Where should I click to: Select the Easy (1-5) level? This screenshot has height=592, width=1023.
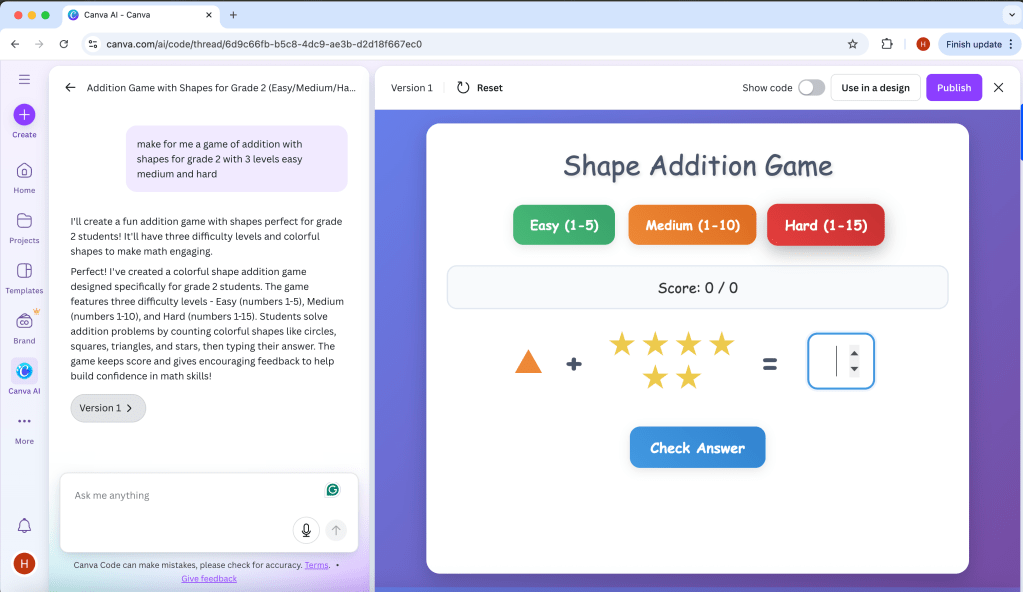[x=564, y=225]
